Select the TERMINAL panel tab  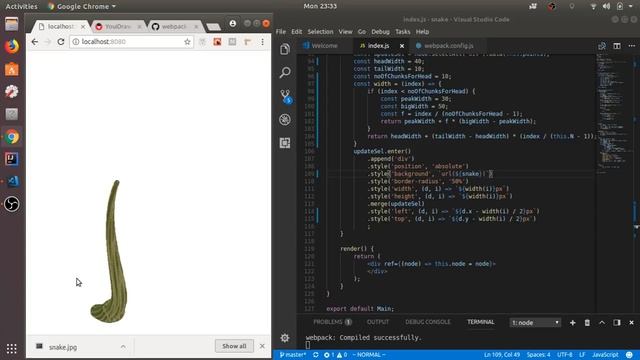[480, 322]
